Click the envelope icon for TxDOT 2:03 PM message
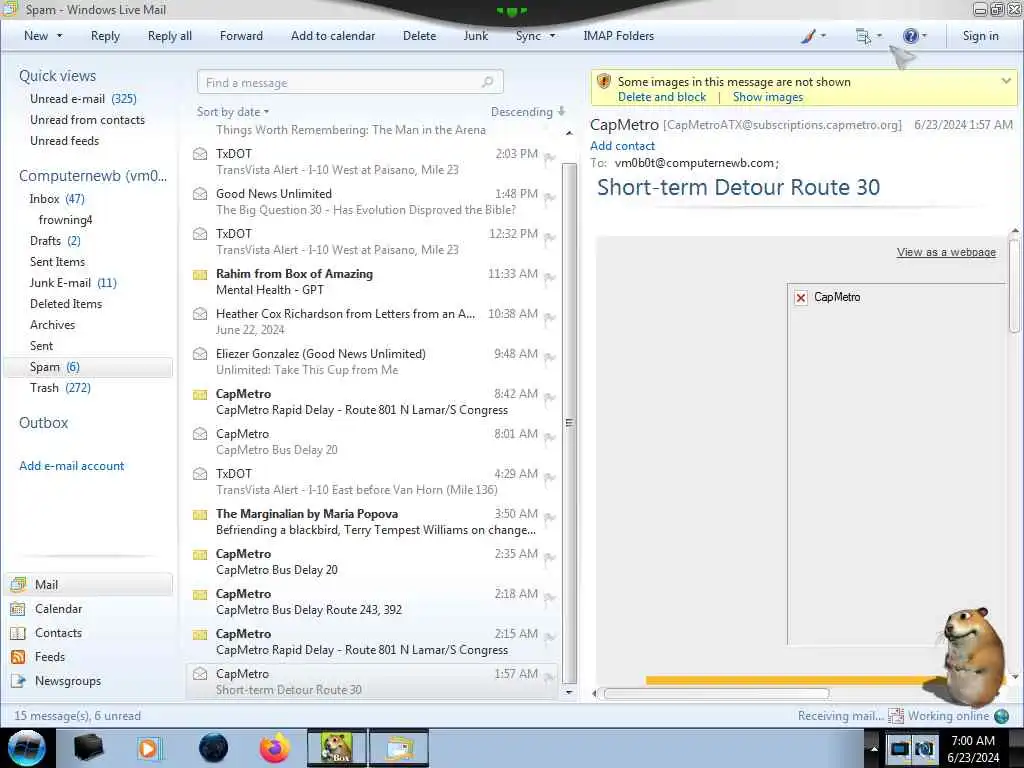Viewport: 1024px width, 768px height. (x=200, y=154)
